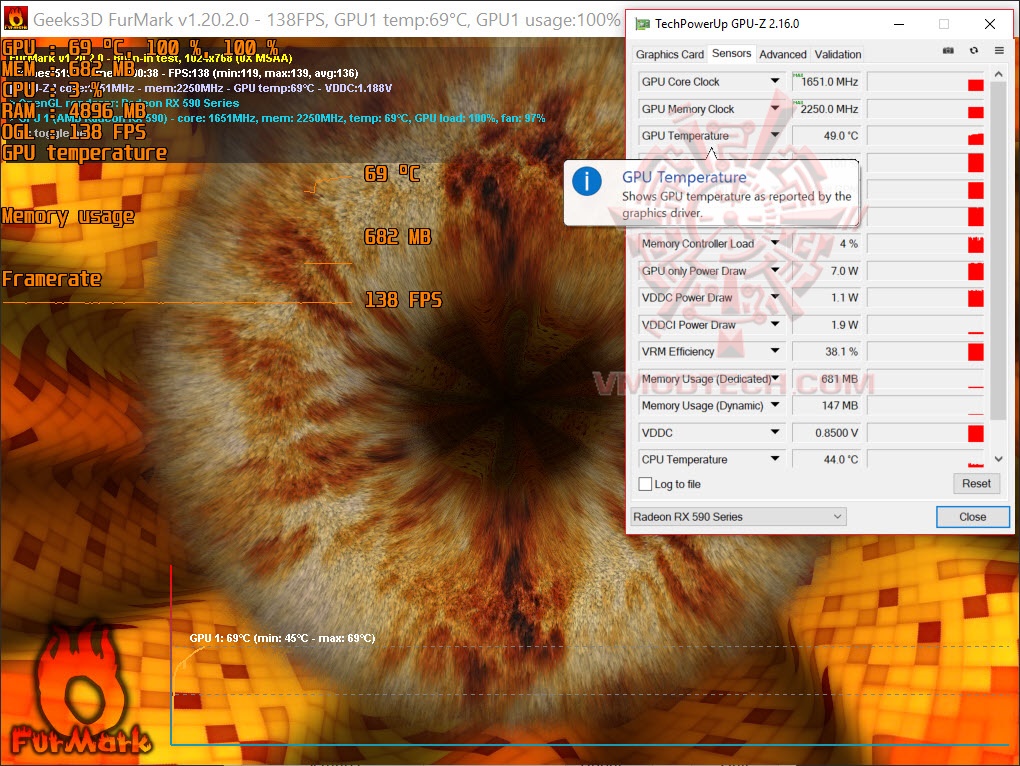Open the VDDC Power Draw dropdown arrow
Viewport: 1020px width, 766px height.
[x=775, y=297]
